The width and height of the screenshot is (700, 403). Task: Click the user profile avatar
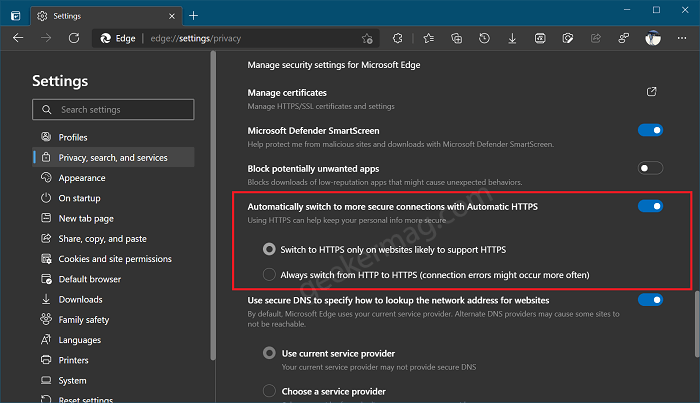[x=653, y=38]
